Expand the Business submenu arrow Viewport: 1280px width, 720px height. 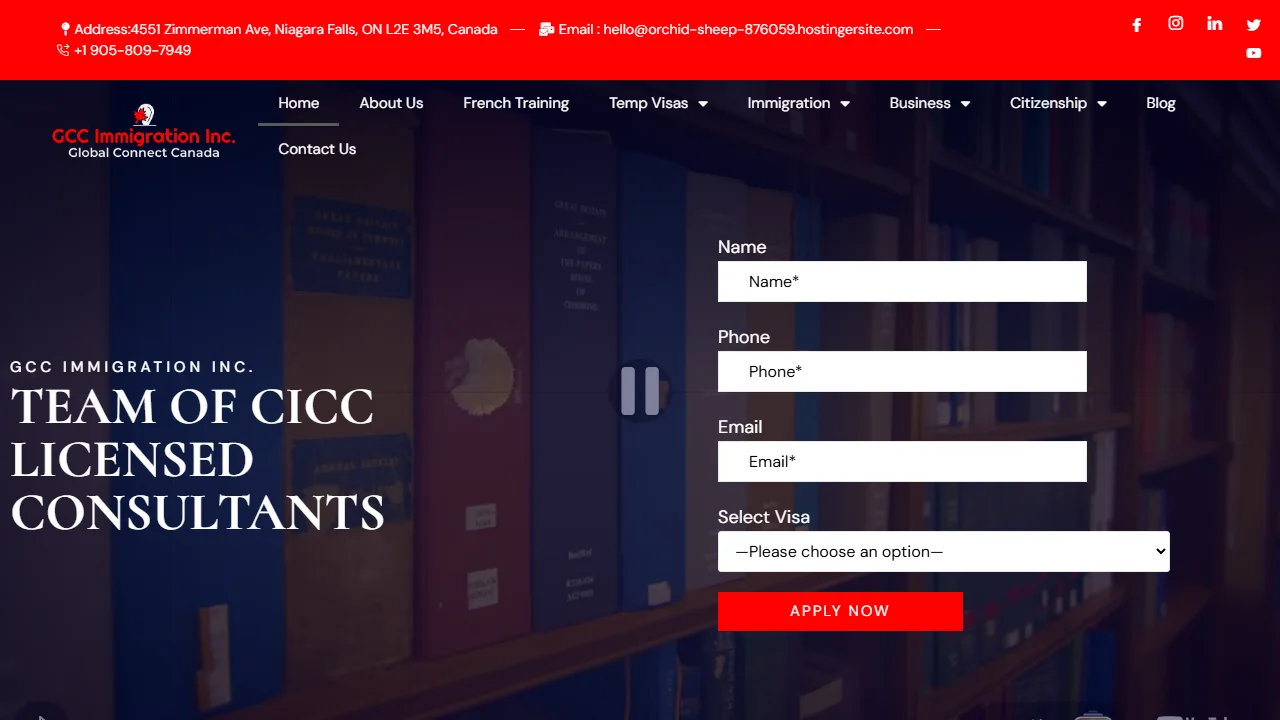click(965, 104)
